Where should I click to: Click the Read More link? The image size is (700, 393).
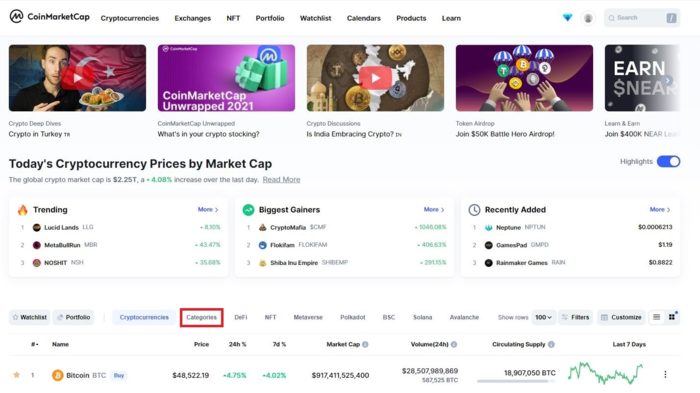click(x=281, y=180)
